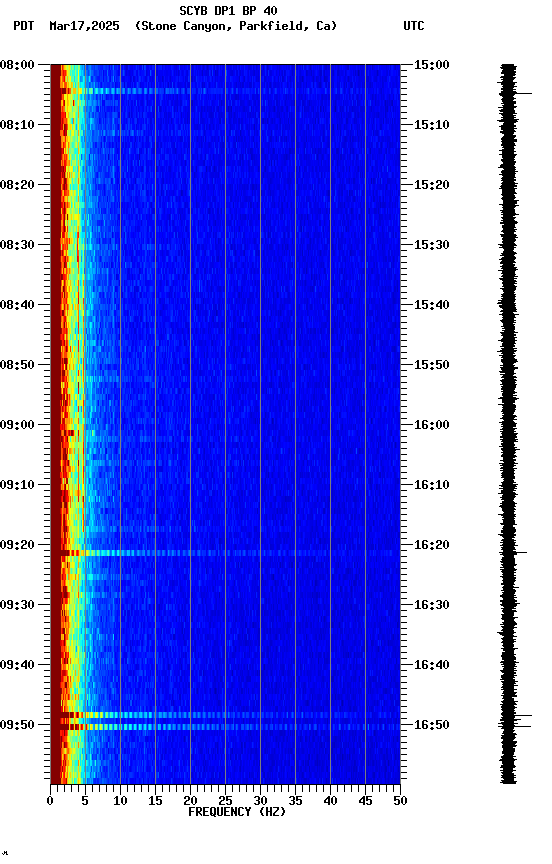Click the broadband event streak near 09:21 PDT
Viewport: 552px width, 864px height.
(x=225, y=553)
